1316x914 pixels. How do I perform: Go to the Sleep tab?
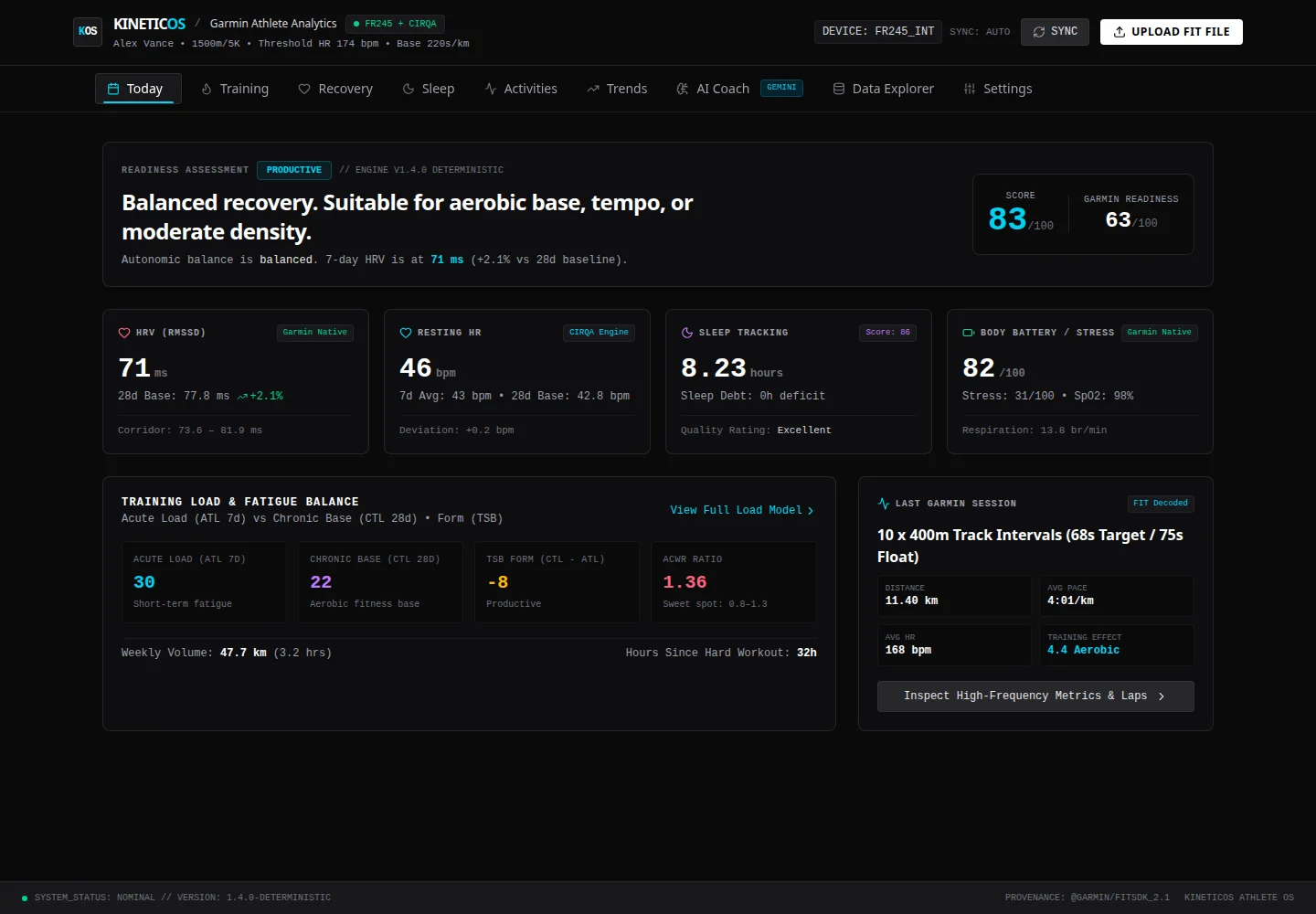pyautogui.click(x=429, y=89)
